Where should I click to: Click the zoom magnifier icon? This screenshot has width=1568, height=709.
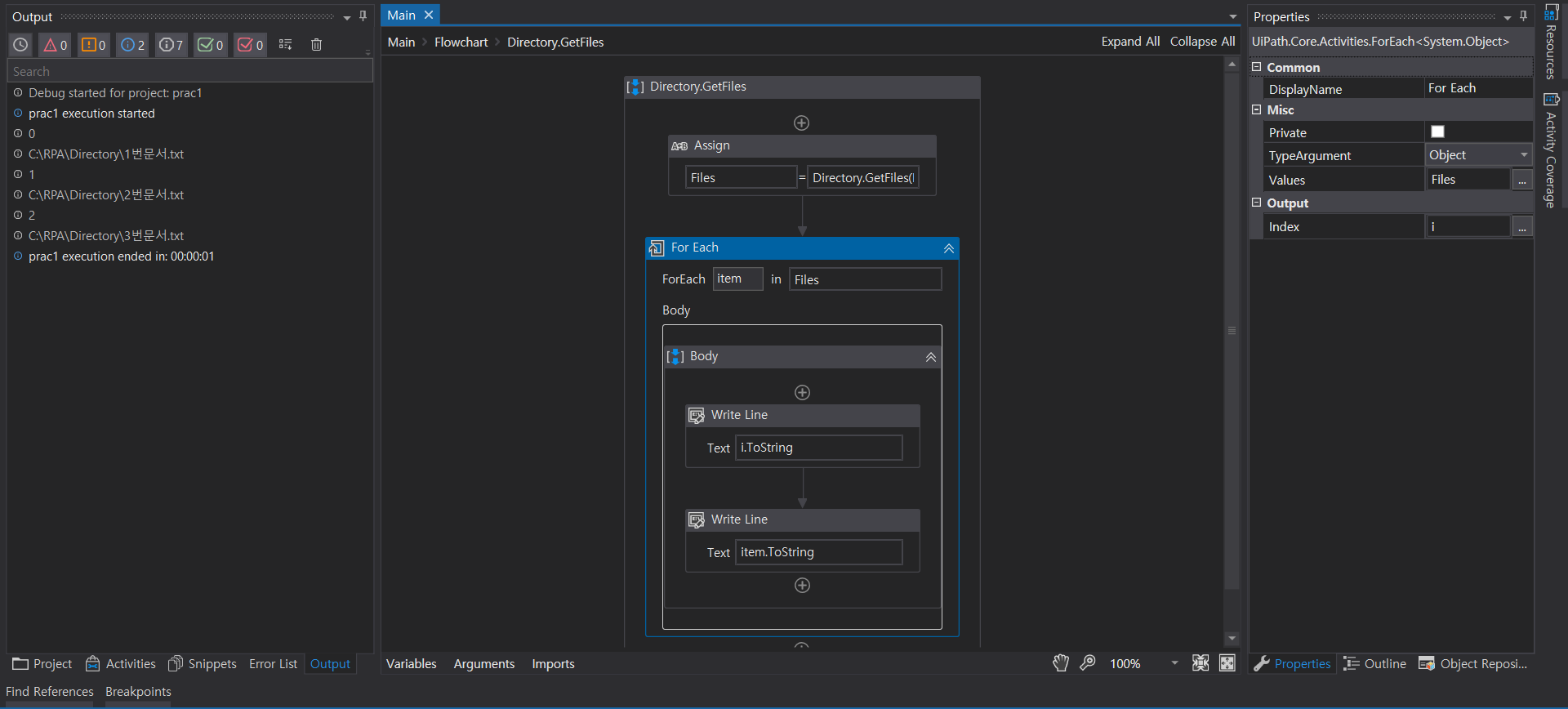point(1088,663)
